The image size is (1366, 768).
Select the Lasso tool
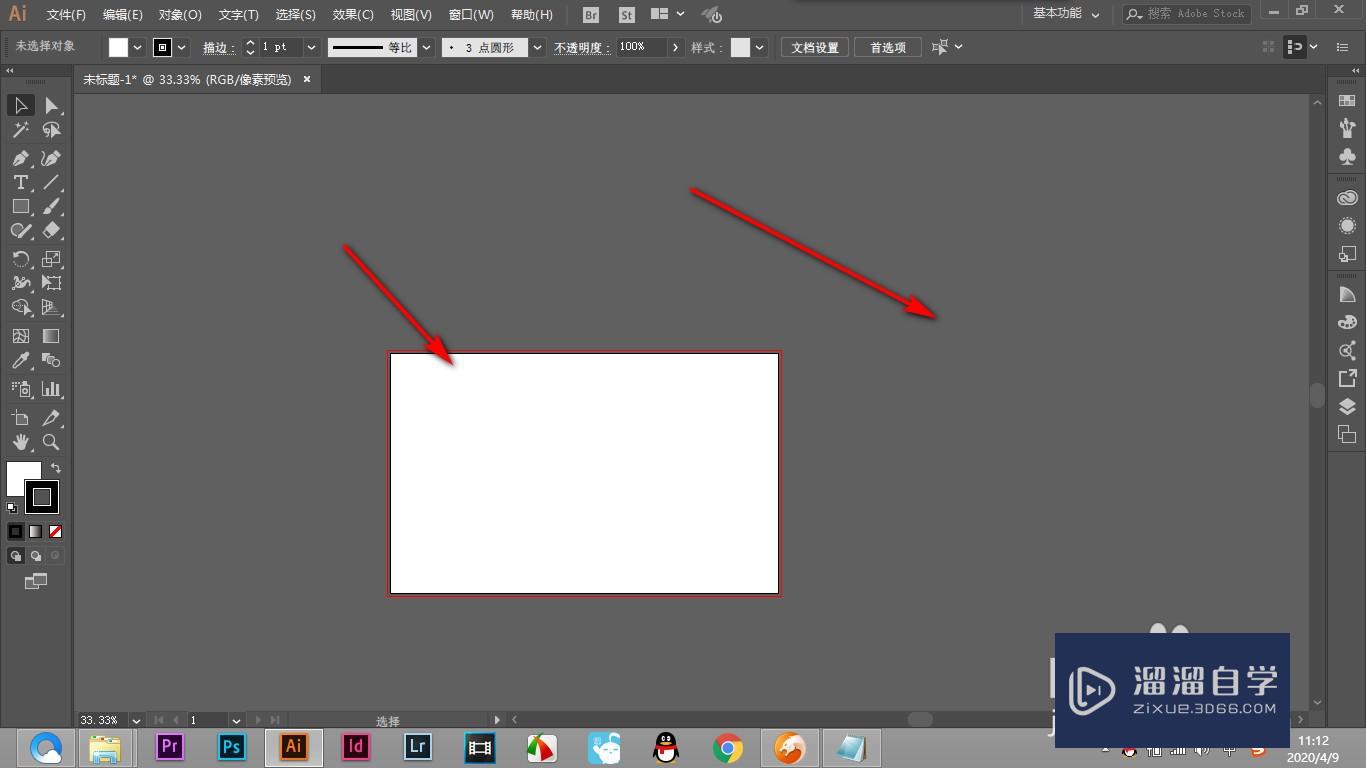click(51, 130)
